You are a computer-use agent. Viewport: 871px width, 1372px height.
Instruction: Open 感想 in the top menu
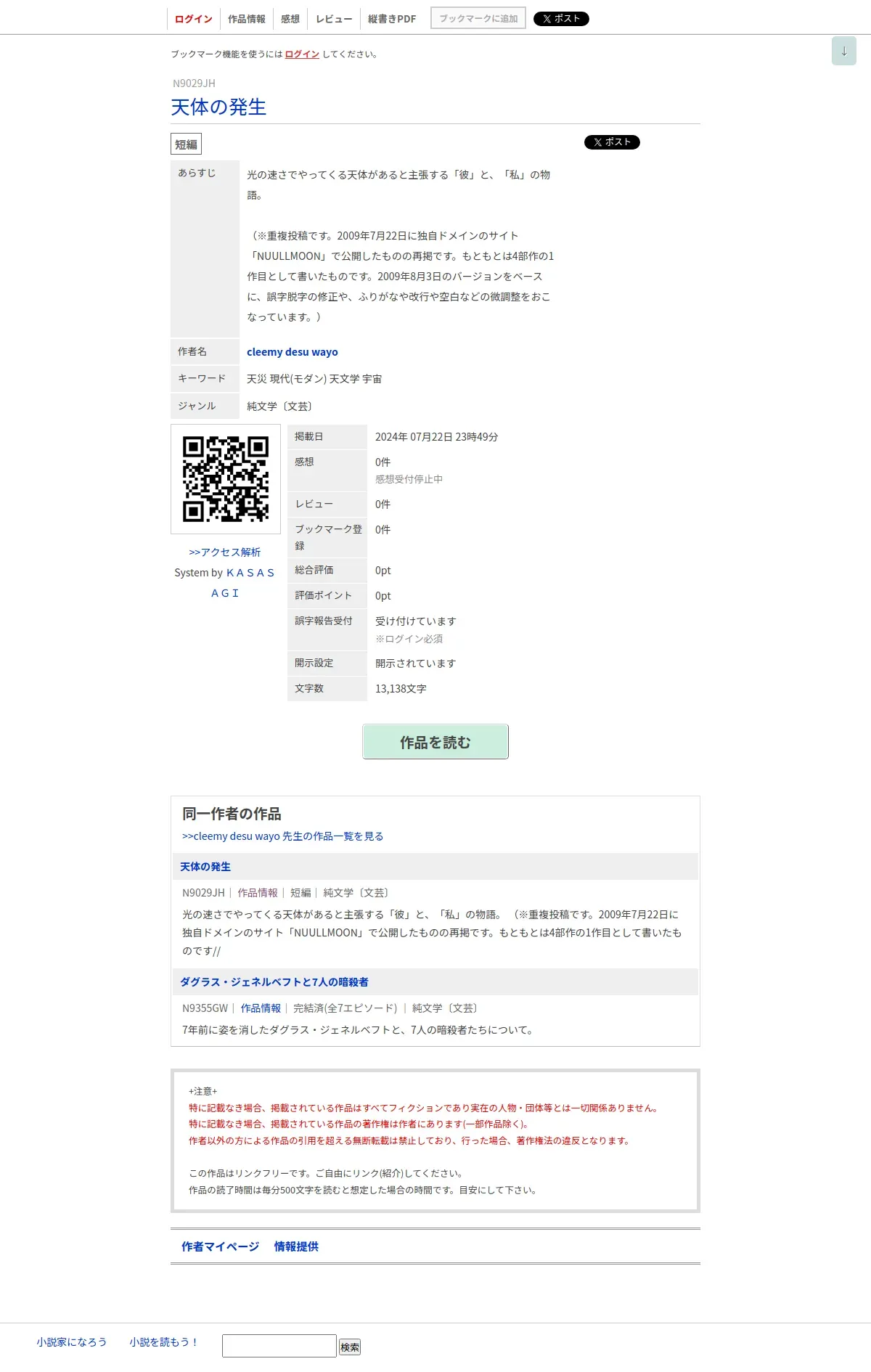(x=290, y=19)
